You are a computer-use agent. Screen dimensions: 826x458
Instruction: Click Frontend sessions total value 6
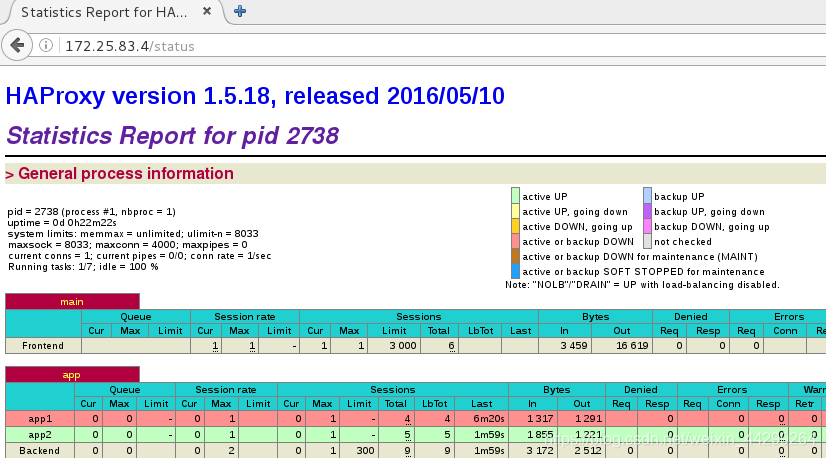[x=451, y=346]
